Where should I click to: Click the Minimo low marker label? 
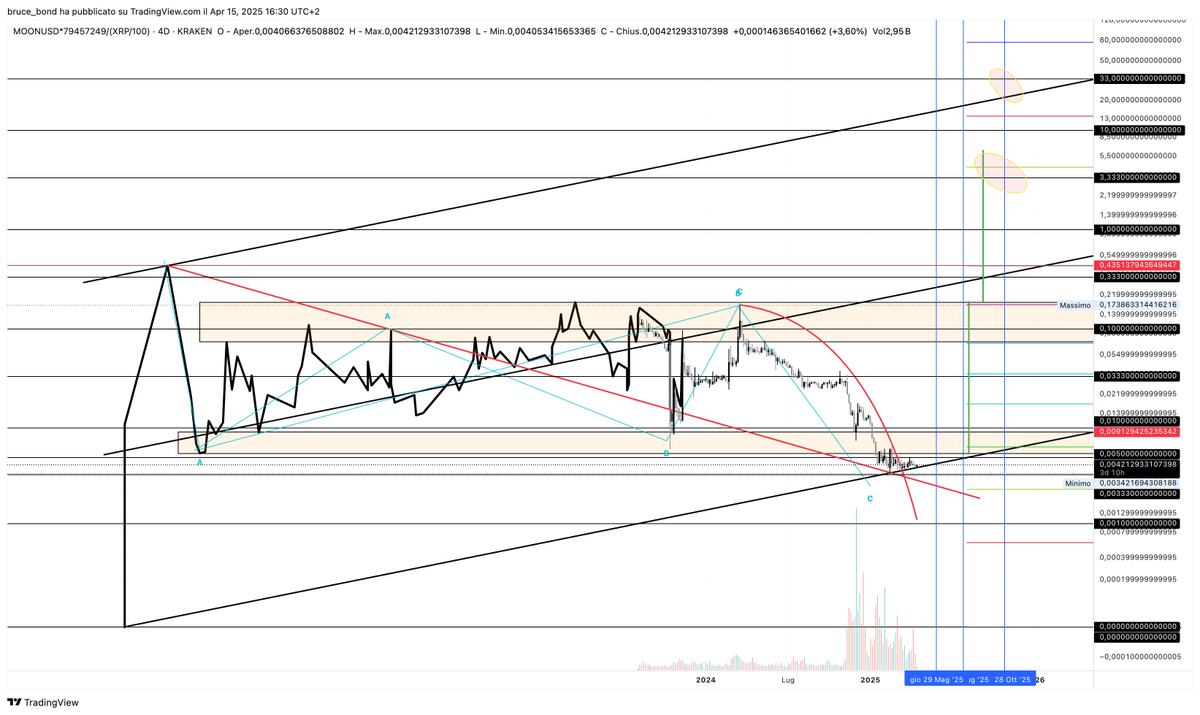coord(1077,483)
